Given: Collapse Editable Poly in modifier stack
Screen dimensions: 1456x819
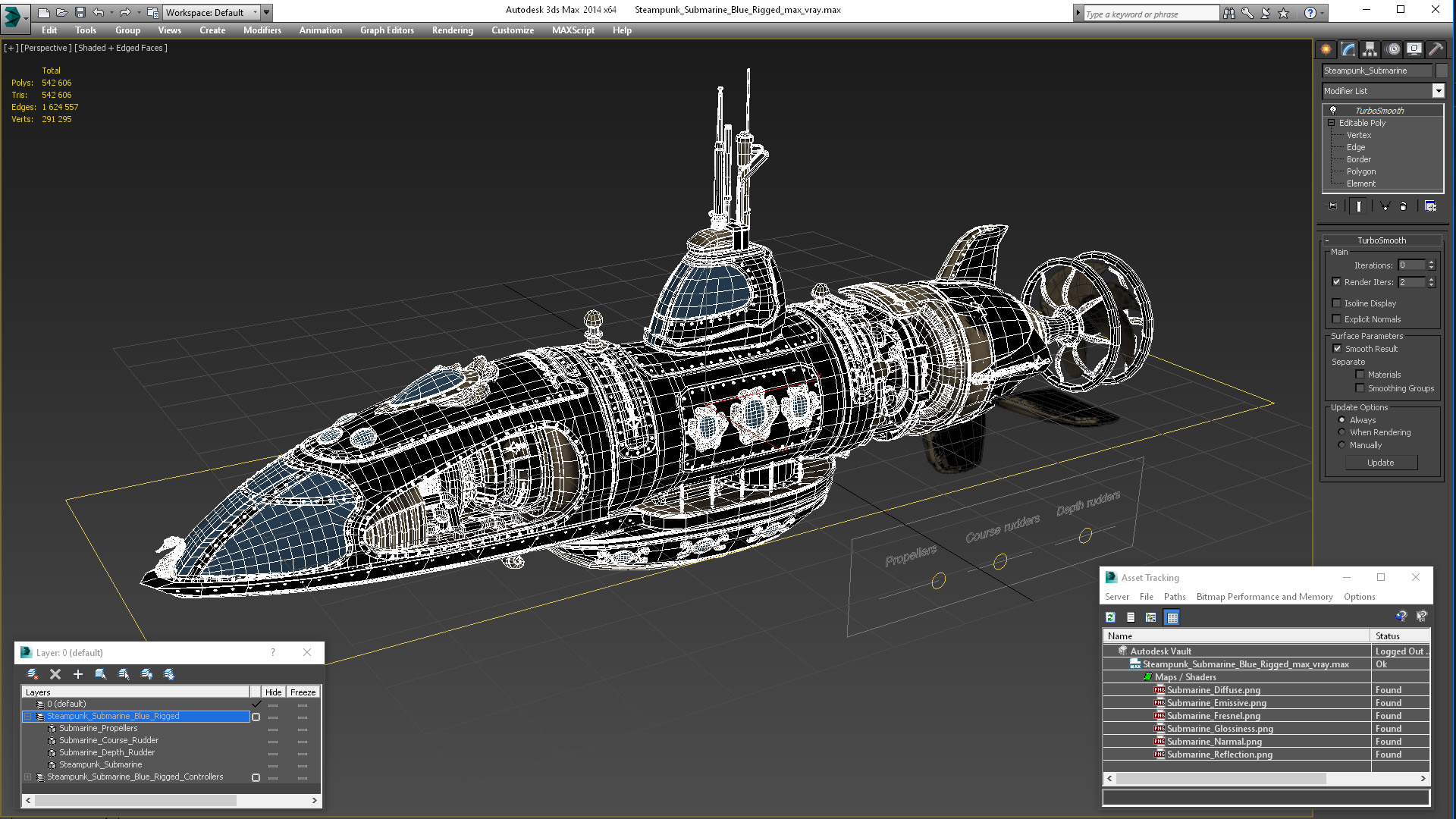Looking at the screenshot, I should coord(1331,122).
